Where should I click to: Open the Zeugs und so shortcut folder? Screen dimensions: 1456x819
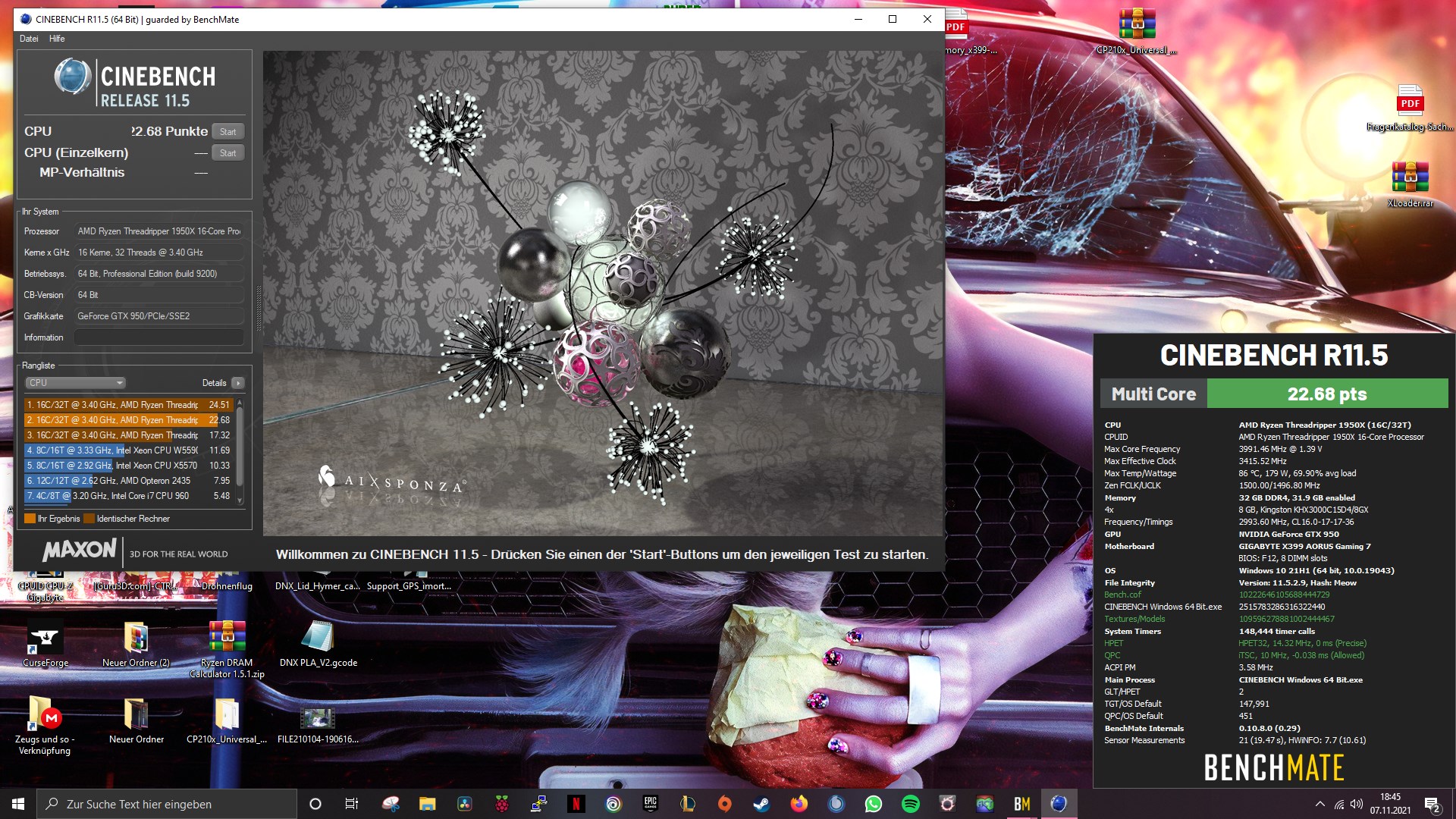45,726
